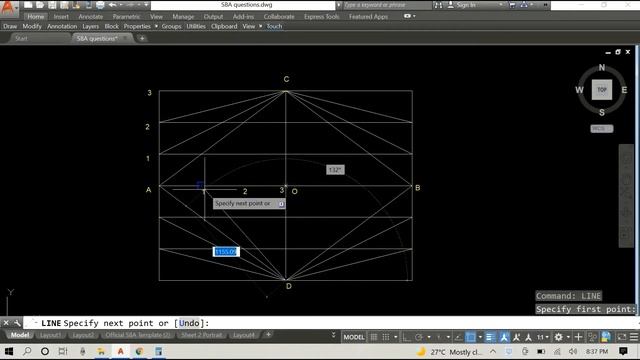Viewport: 640px width, 360px height.
Task: Select the Undo option in command line
Action: click(189, 323)
